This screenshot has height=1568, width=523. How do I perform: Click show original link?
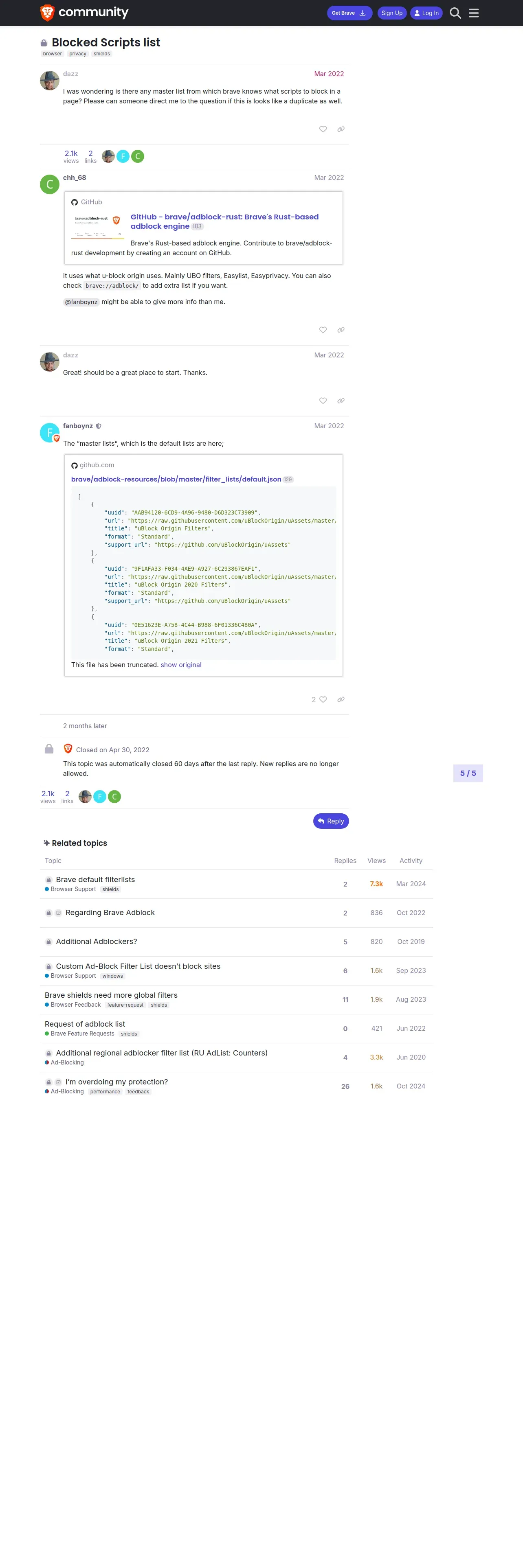click(x=181, y=665)
